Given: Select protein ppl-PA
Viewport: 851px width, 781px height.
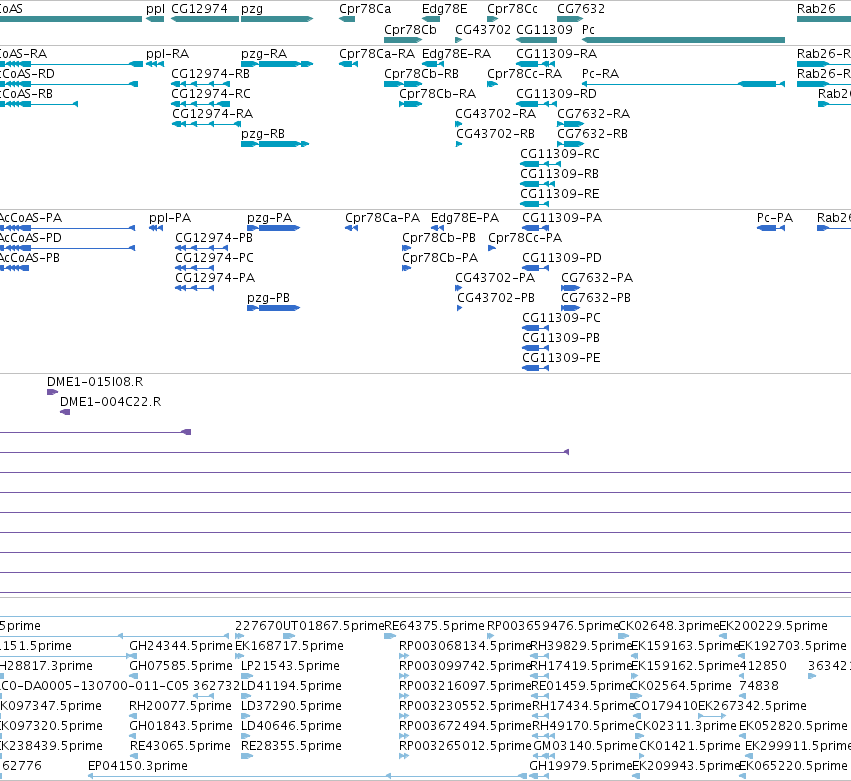Looking at the screenshot, I should point(170,218).
